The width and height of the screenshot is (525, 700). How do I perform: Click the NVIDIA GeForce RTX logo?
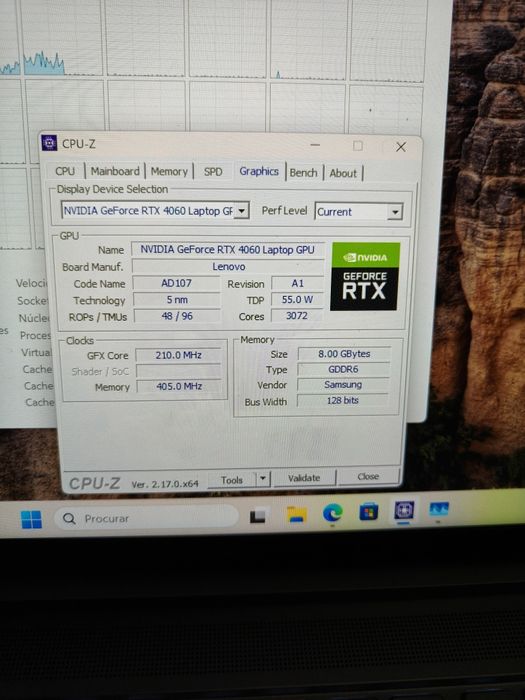coord(365,276)
